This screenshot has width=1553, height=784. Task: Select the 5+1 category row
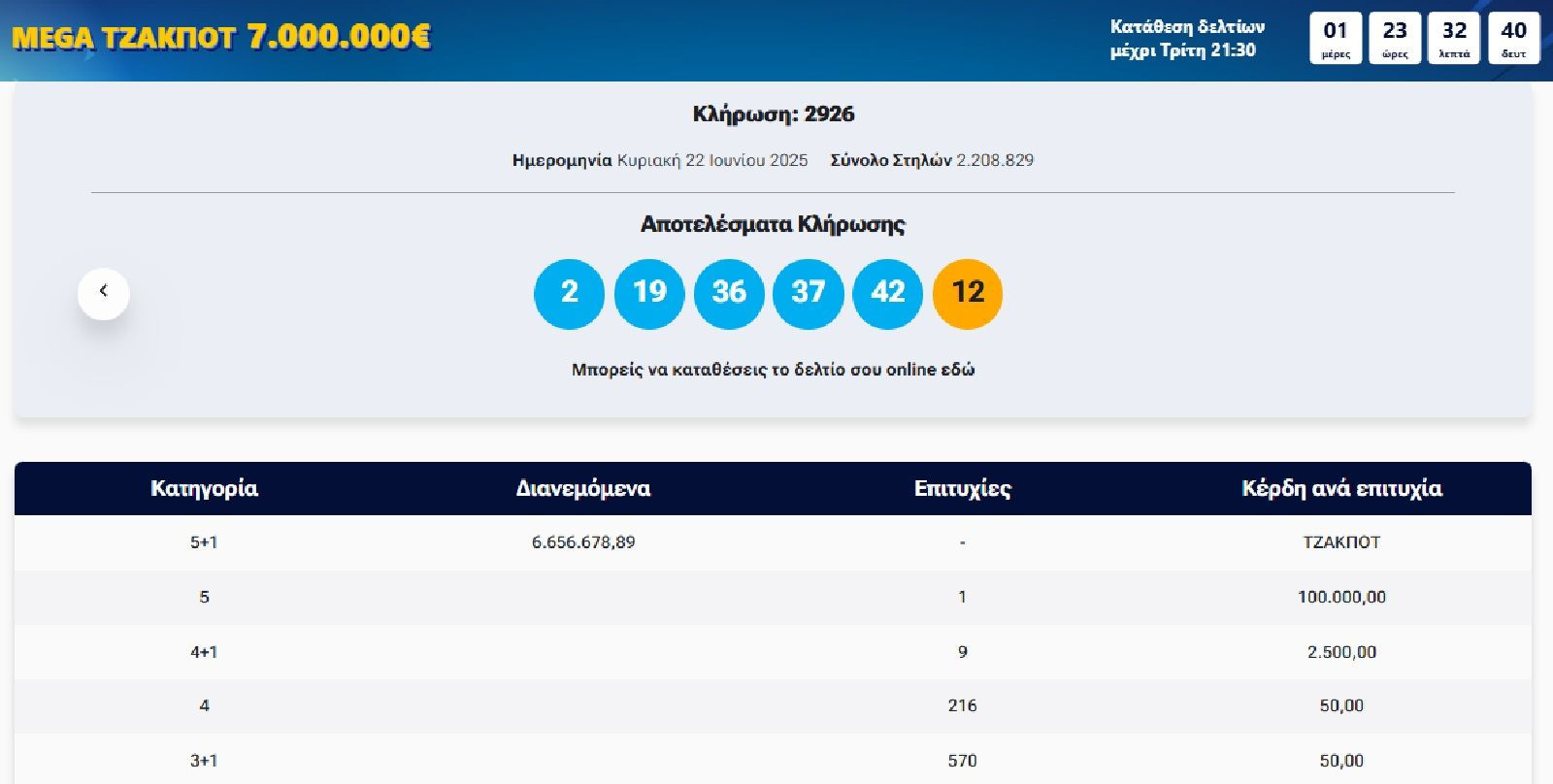(x=204, y=542)
